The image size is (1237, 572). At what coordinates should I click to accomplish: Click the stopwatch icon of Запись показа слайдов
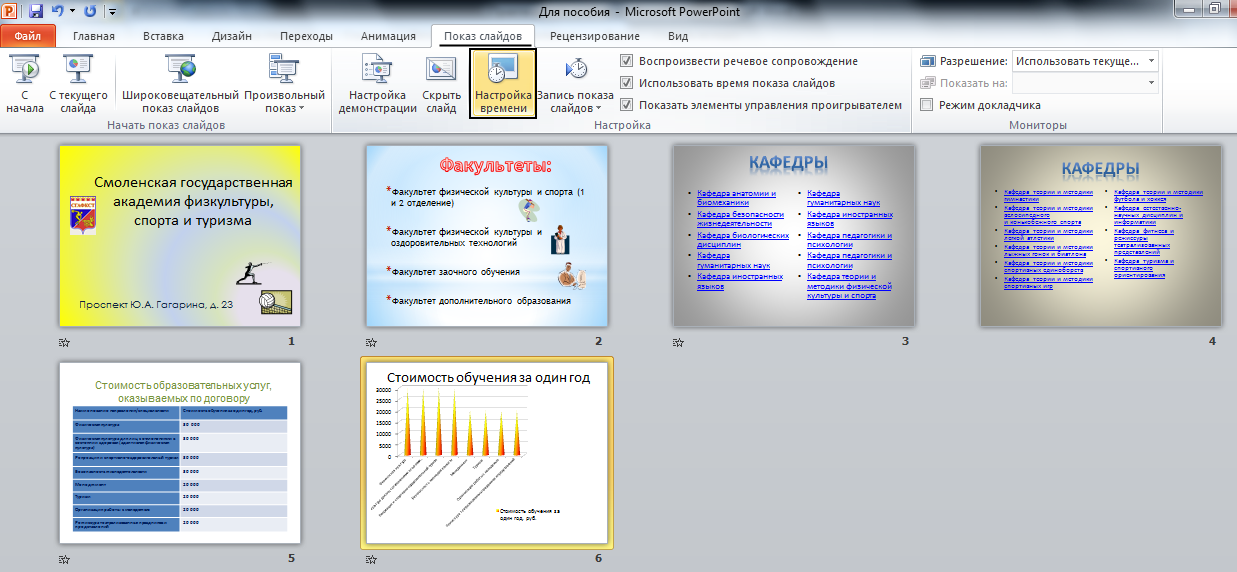coord(577,68)
